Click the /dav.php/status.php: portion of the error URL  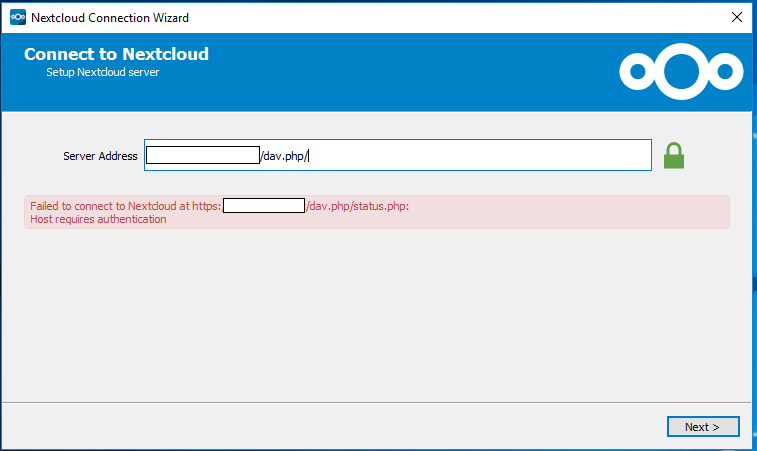point(358,206)
